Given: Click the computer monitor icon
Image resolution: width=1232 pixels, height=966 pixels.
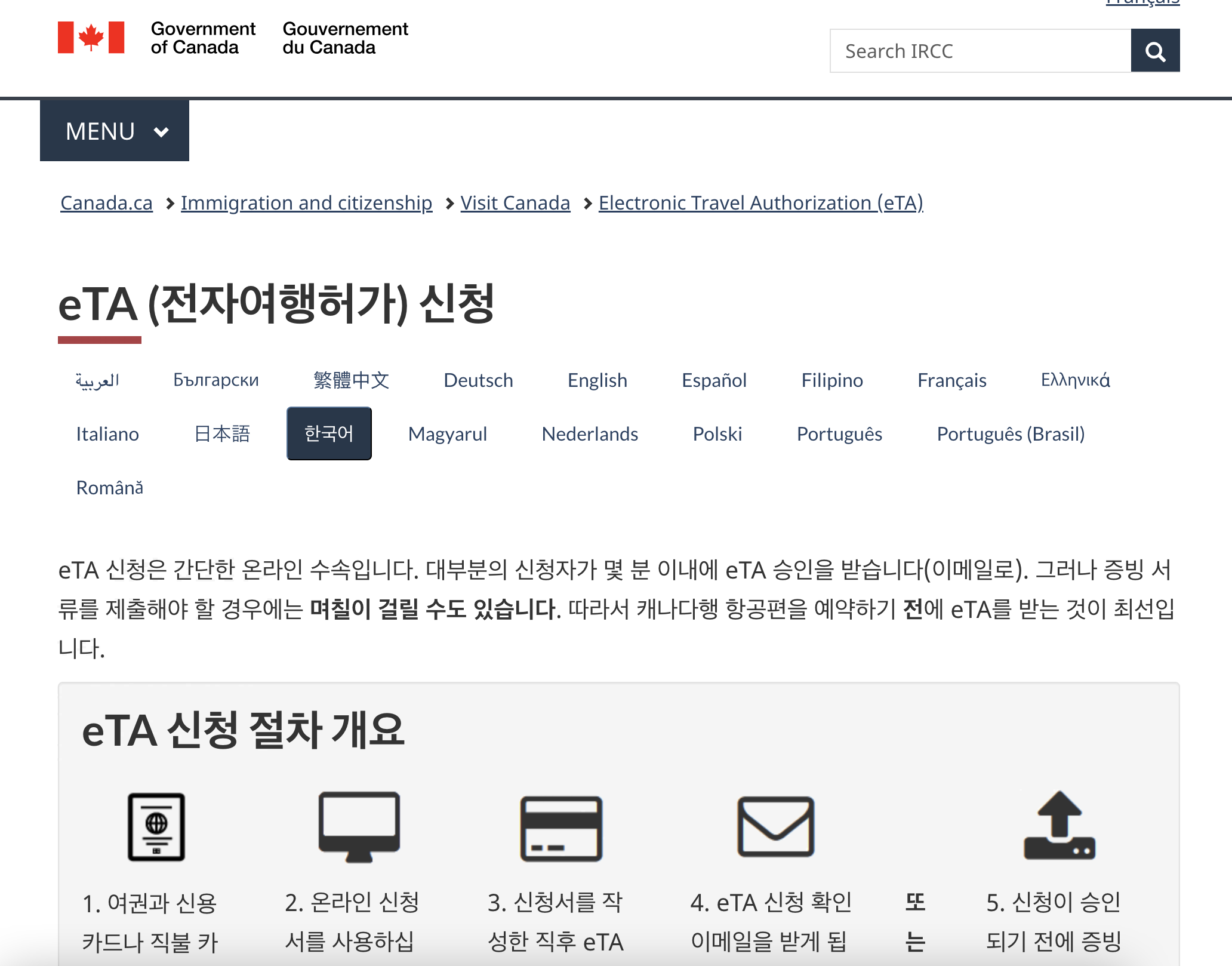Looking at the screenshot, I should click(359, 826).
